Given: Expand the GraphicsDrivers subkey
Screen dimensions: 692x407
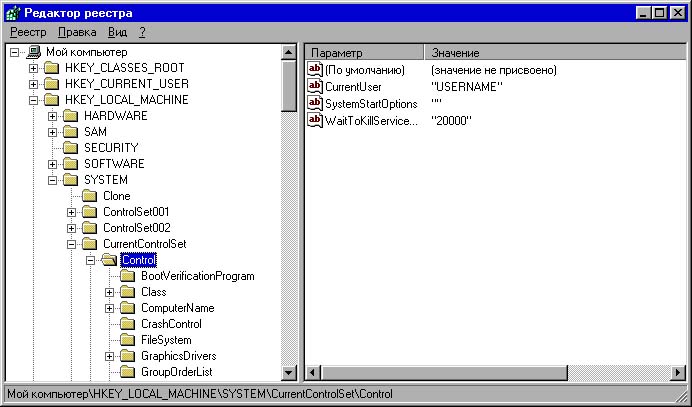Looking at the screenshot, I should pos(109,356).
